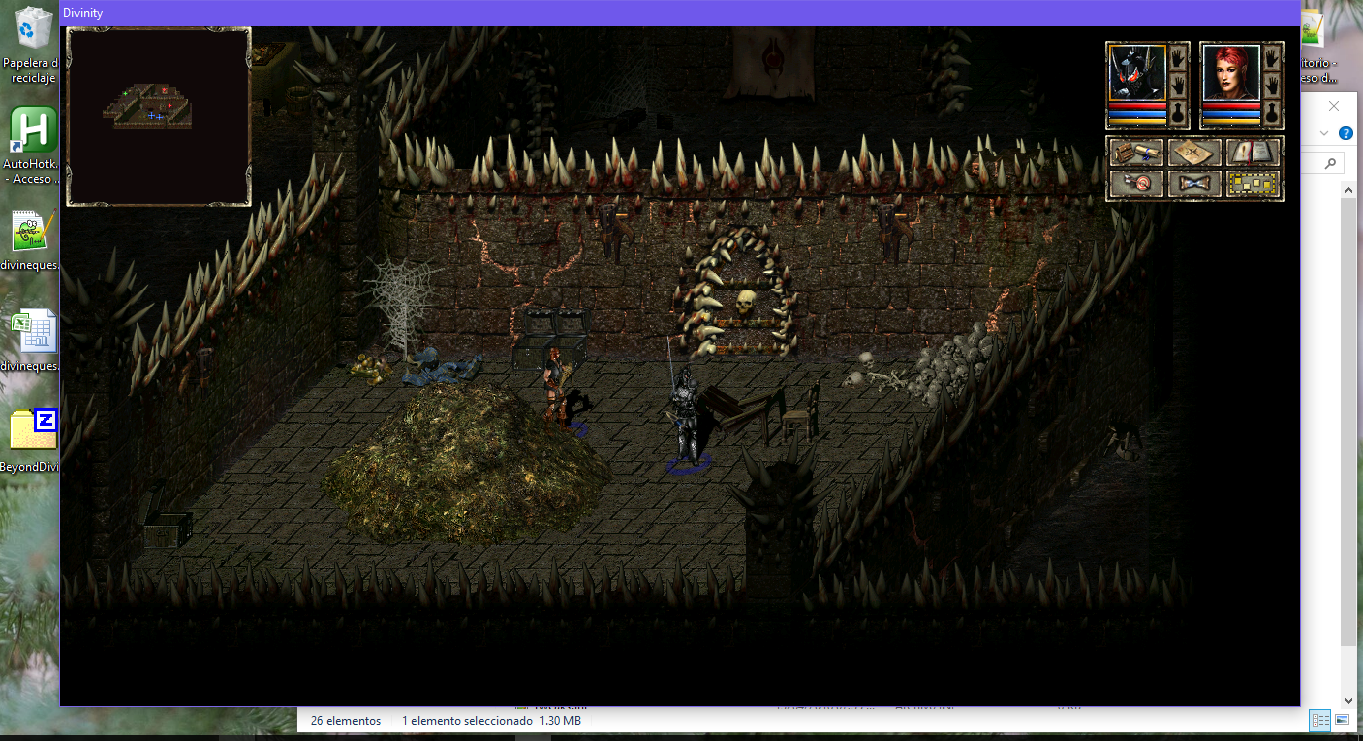Image resolution: width=1363 pixels, height=741 pixels.
Task: Click the armored knight character in the room
Action: [685, 415]
